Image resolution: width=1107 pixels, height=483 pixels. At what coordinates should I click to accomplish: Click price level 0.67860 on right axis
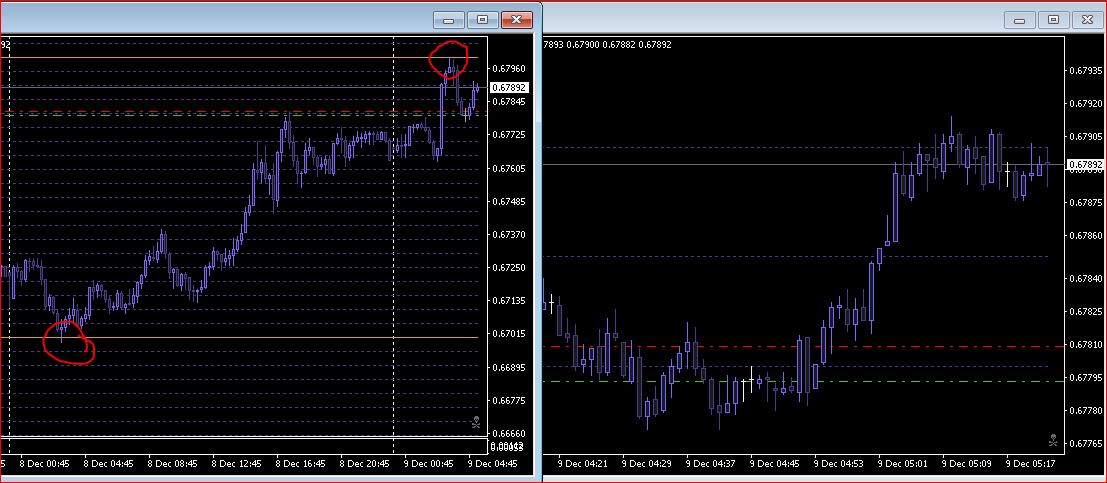coord(1086,235)
